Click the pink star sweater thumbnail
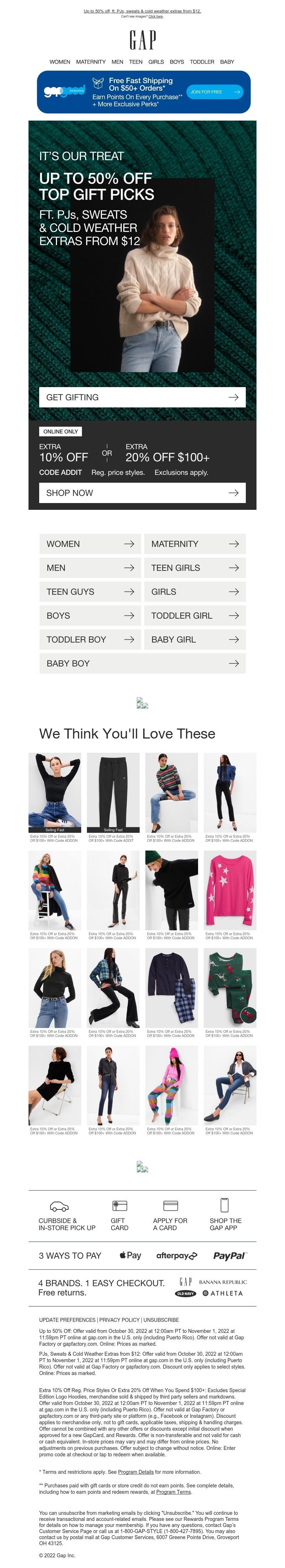285x1568 pixels. [230, 890]
